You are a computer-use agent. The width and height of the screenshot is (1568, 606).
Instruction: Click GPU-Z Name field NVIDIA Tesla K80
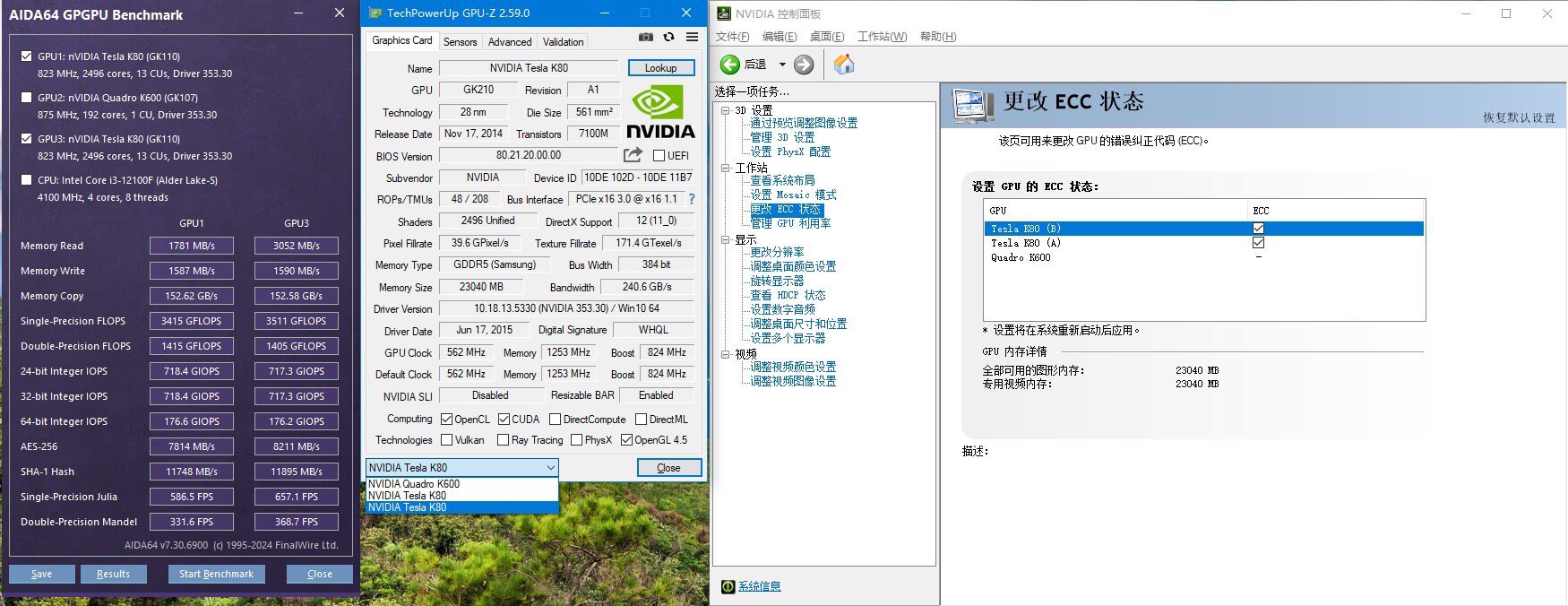click(x=529, y=68)
